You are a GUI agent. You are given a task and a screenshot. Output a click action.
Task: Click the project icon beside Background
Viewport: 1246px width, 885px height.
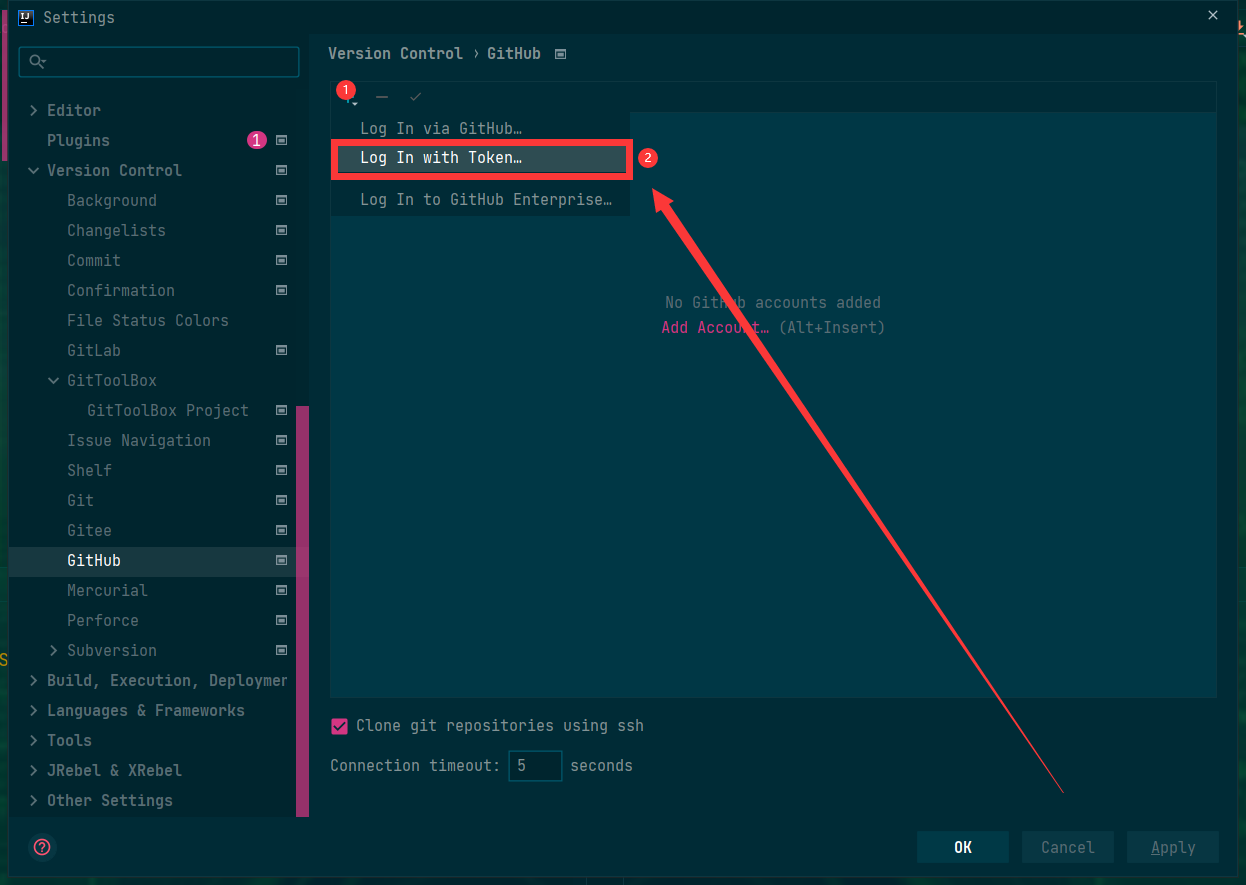[282, 200]
